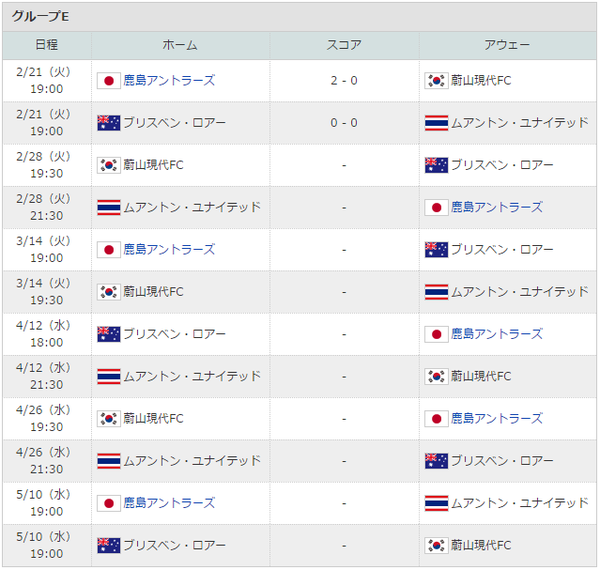Click 蔚山現代FC away name in 4/12 21:30 row
600x570 pixels.
tap(481, 377)
